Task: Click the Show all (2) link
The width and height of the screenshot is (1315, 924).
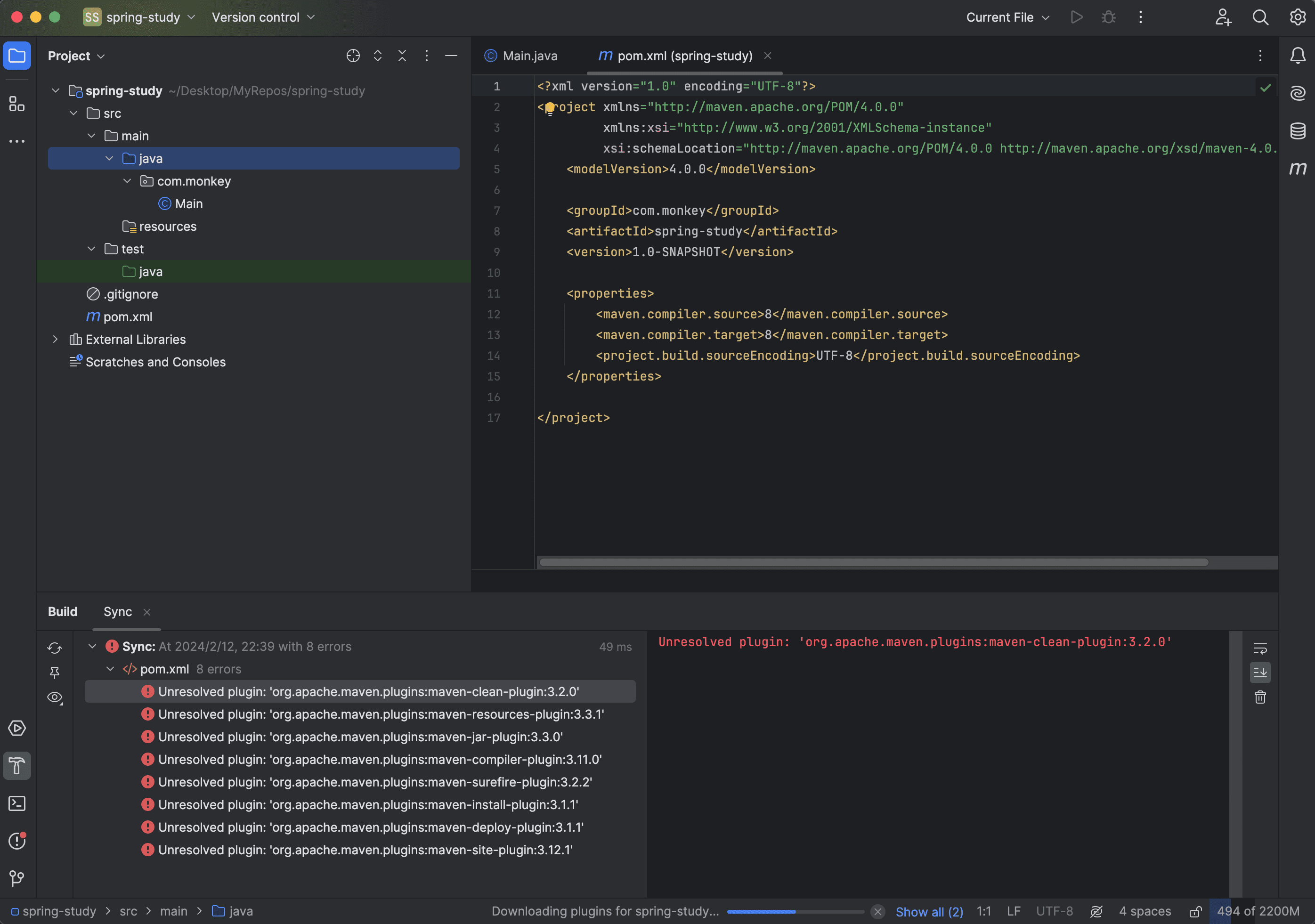Action: click(x=928, y=911)
